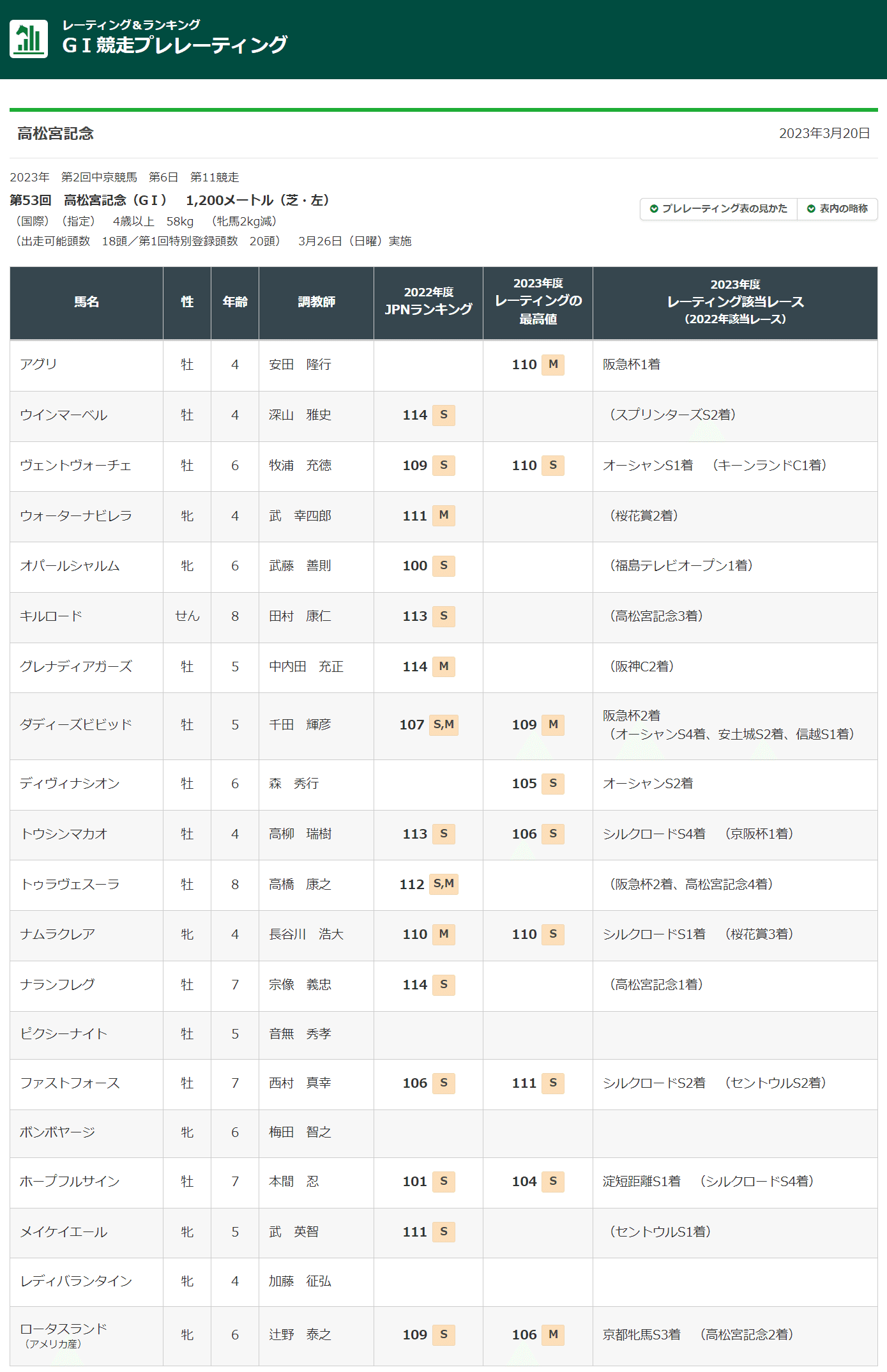The width and height of the screenshot is (887, 1372).
Task: Click race result (桜花賞2着)
Action: (x=644, y=515)
